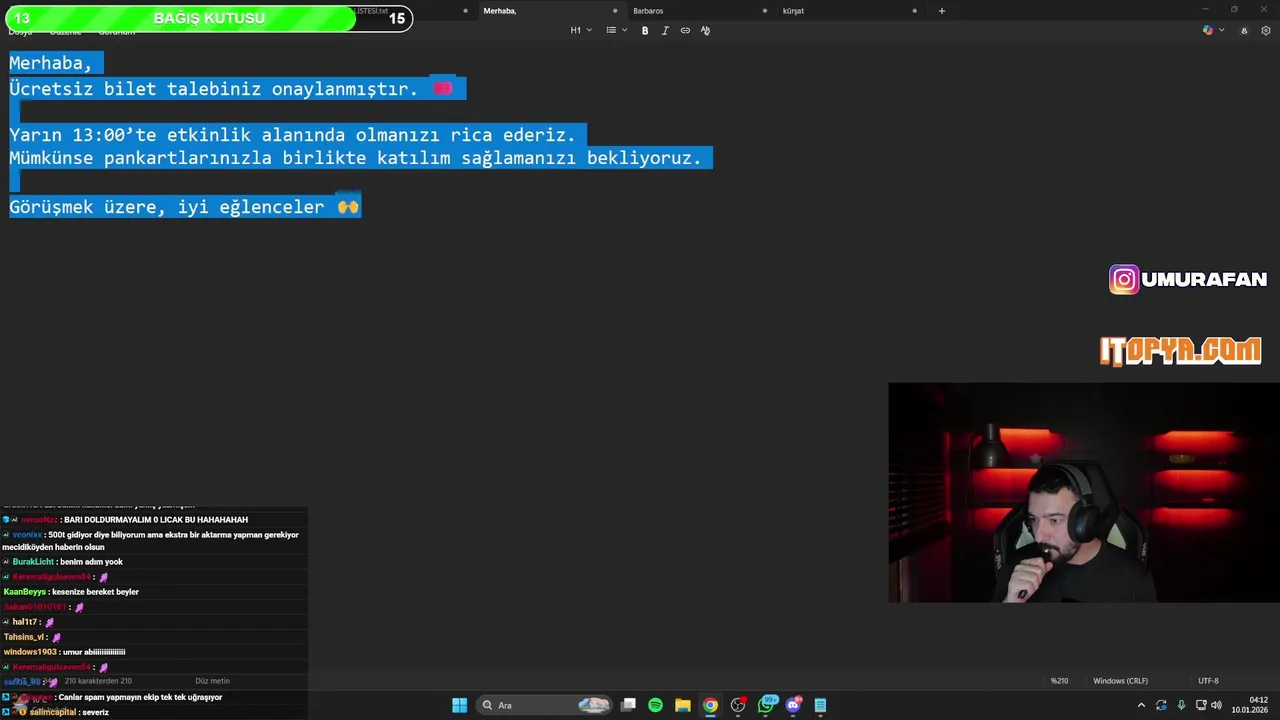Click the taskbar Ara search box

click(x=544, y=705)
